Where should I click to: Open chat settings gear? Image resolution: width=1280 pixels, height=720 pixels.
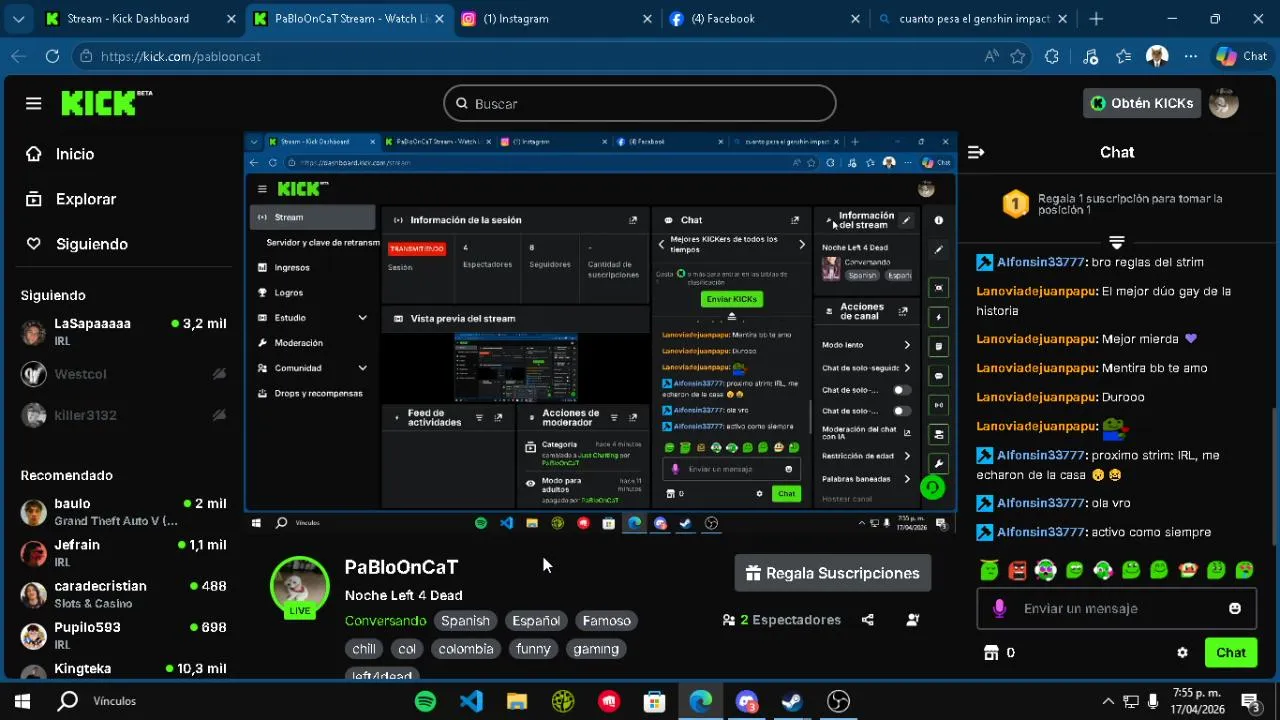pos(1182,653)
